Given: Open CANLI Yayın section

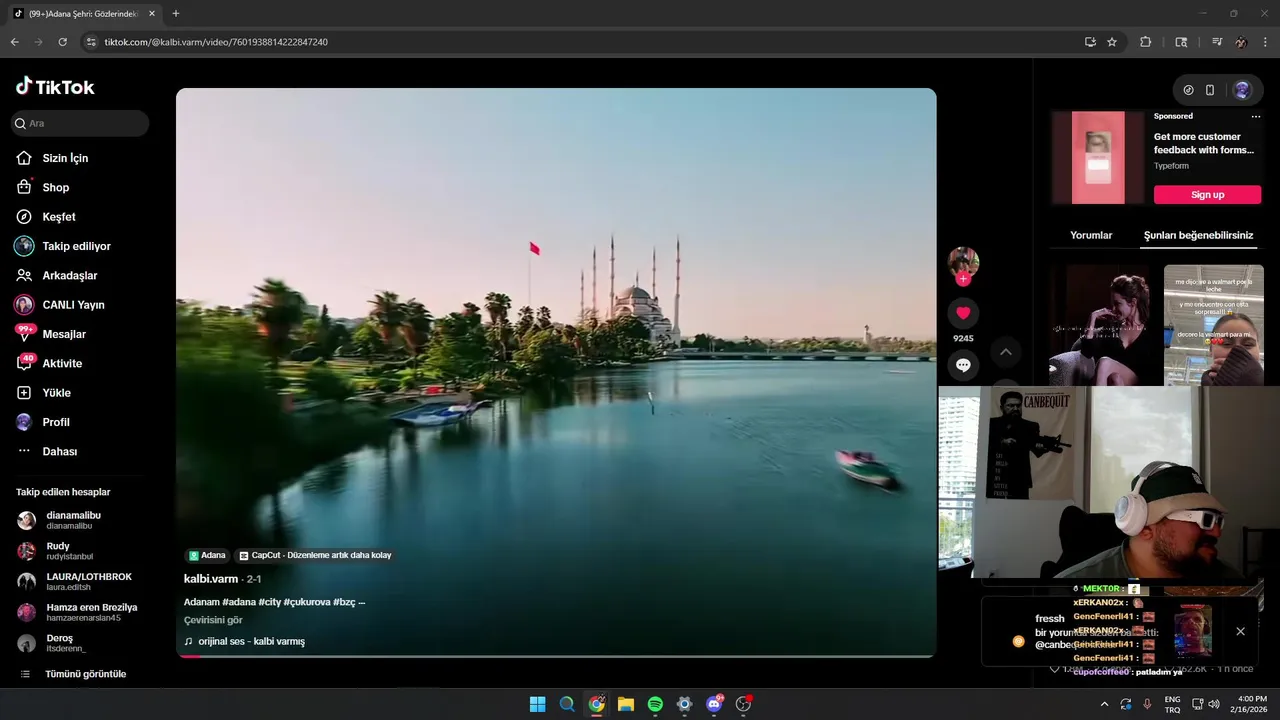Looking at the screenshot, I should pos(73,305).
